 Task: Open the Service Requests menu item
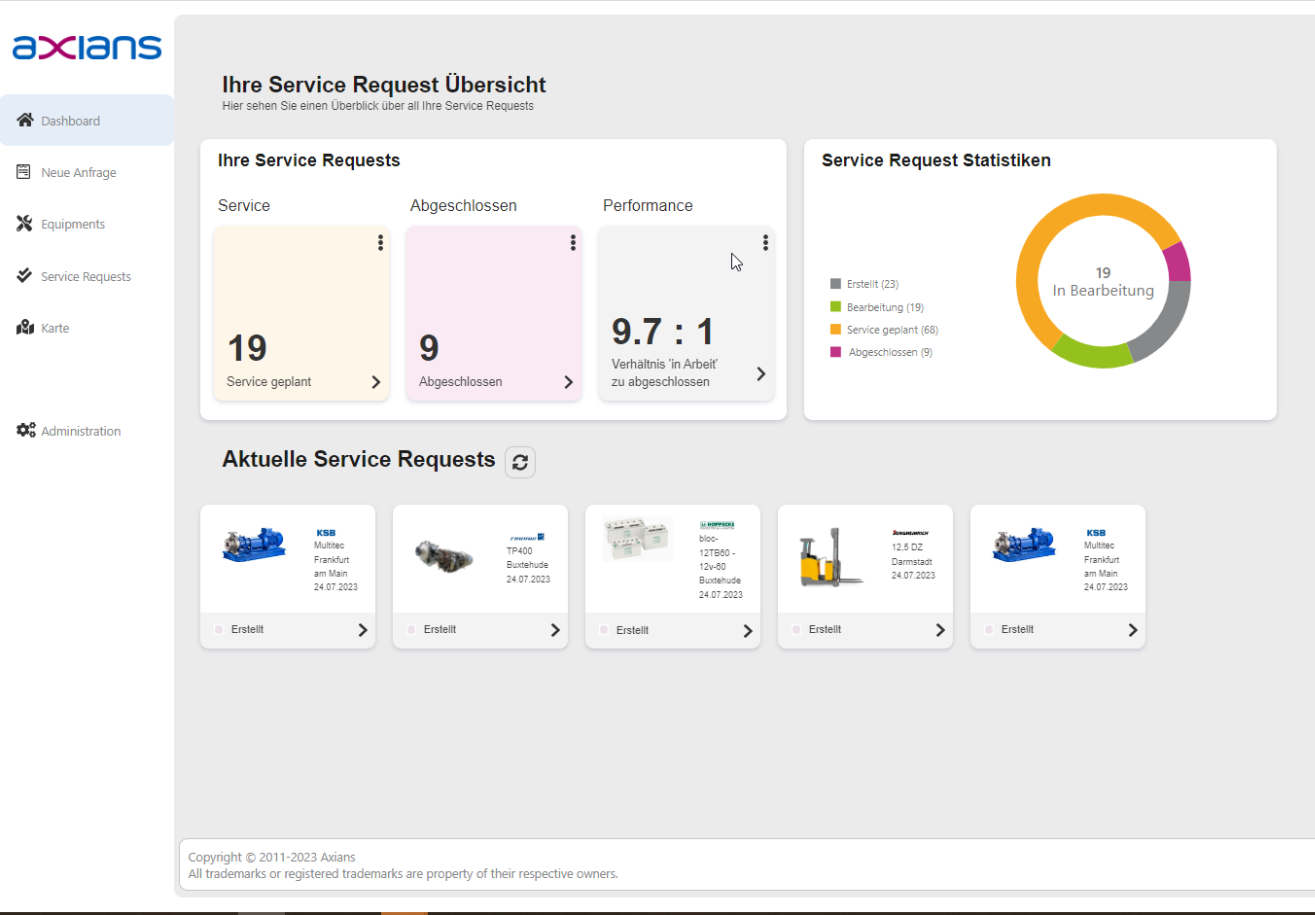pyautogui.click(x=85, y=276)
